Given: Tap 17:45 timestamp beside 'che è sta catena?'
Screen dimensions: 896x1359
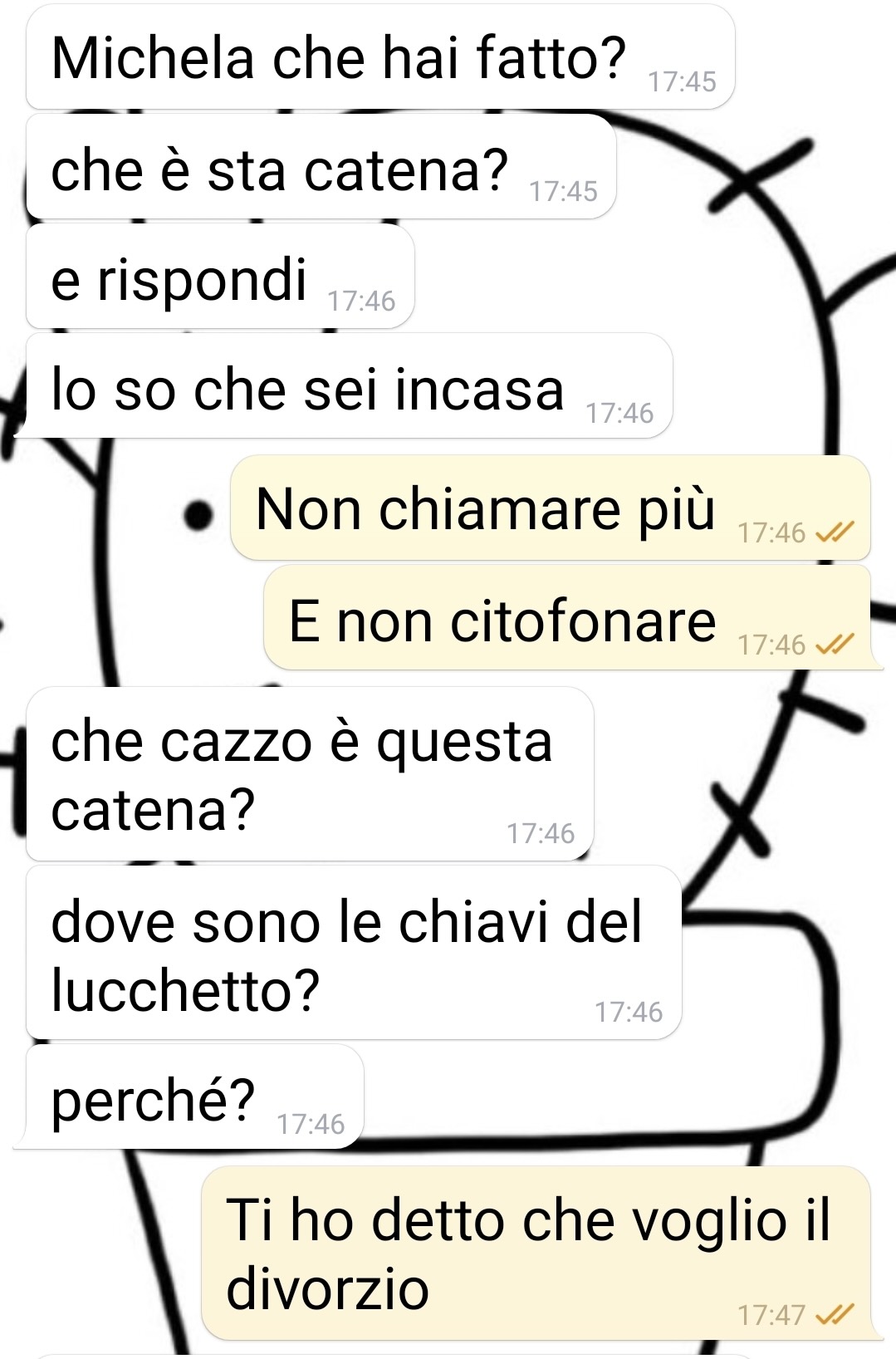Looking at the screenshot, I should pos(564,191).
